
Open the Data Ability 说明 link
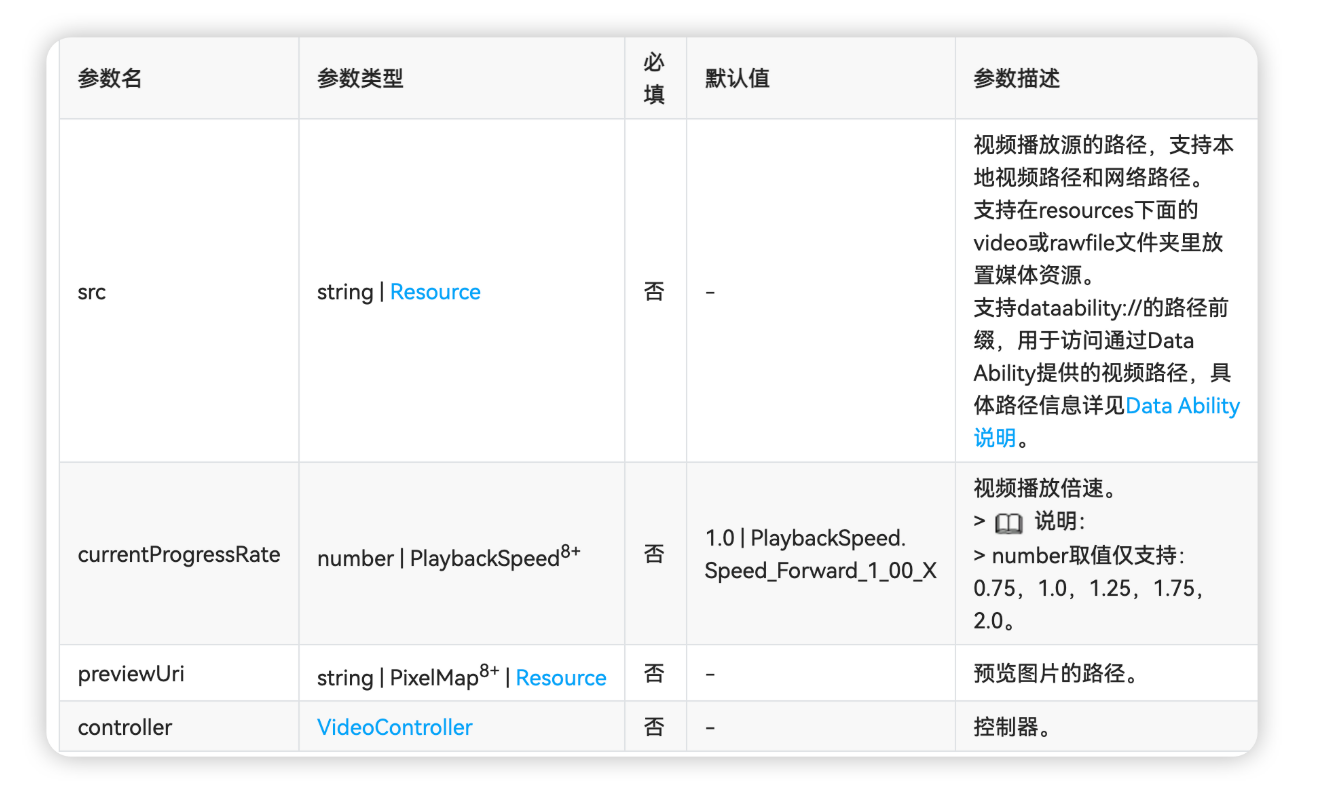point(1106,421)
